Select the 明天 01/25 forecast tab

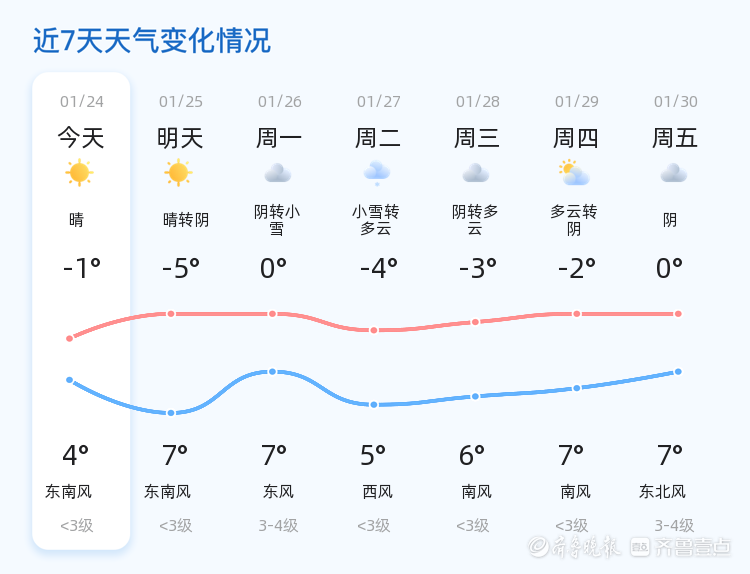(x=180, y=137)
